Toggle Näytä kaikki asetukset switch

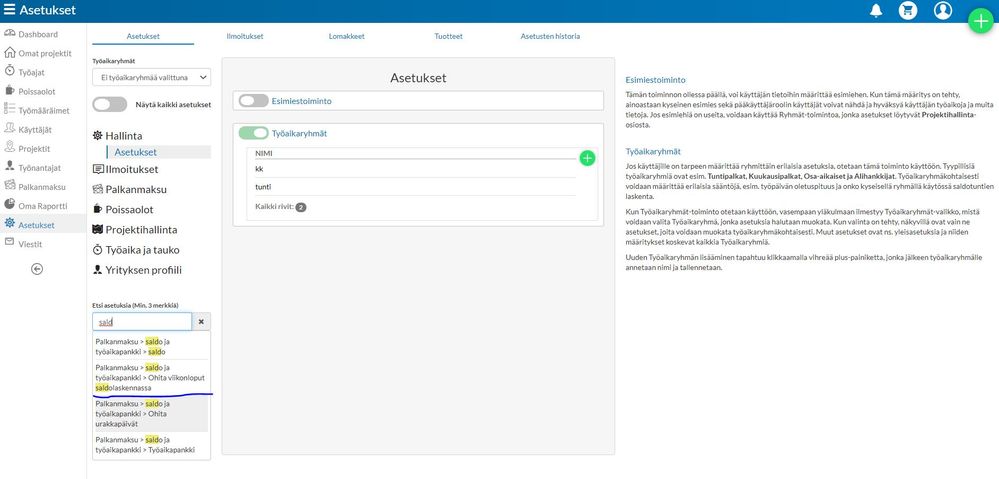[110, 104]
